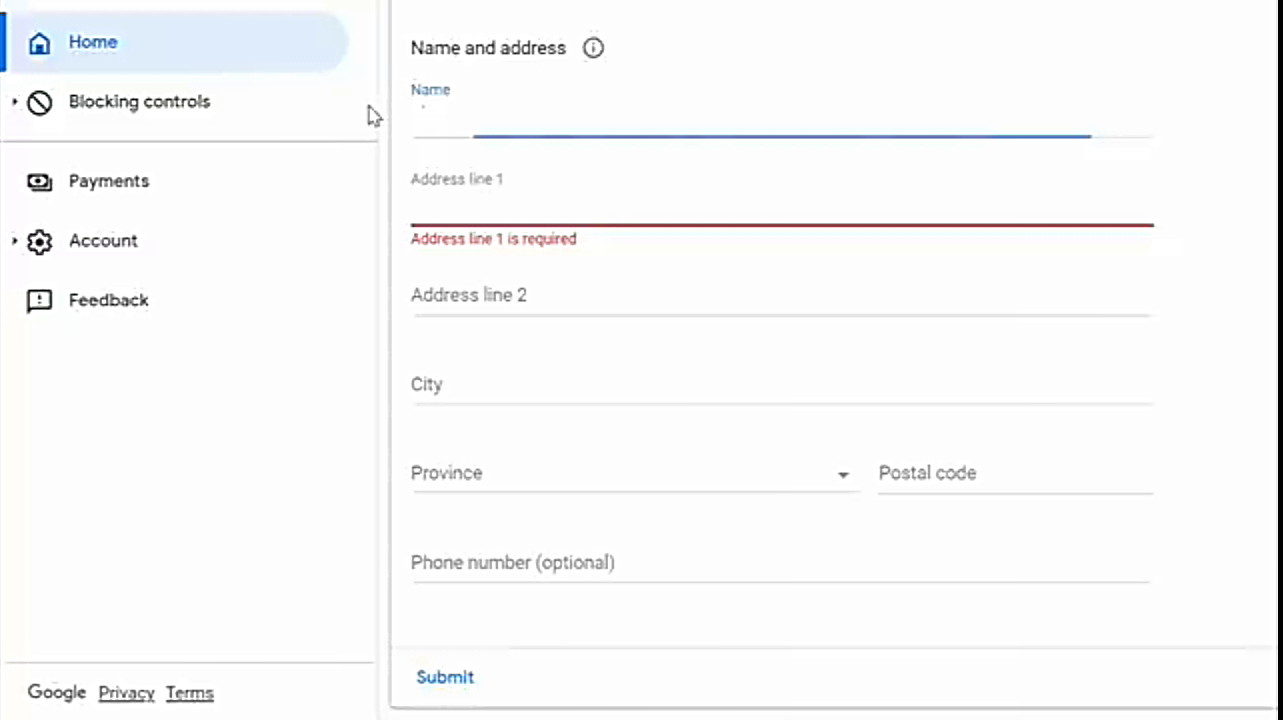Image resolution: width=1283 pixels, height=720 pixels.
Task: Click the Account gear icon
Action: point(39,241)
